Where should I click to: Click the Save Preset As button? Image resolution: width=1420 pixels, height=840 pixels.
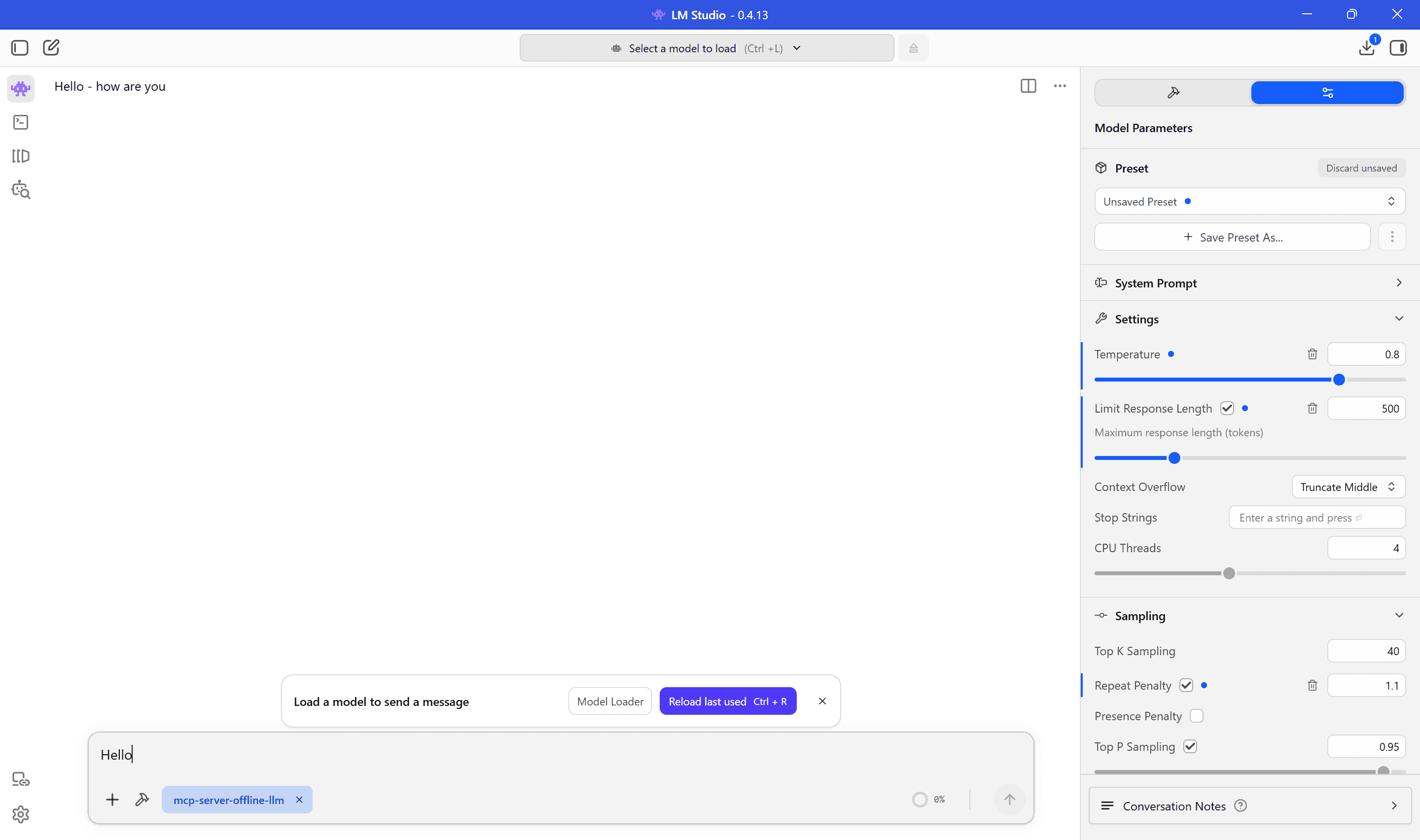click(1232, 237)
